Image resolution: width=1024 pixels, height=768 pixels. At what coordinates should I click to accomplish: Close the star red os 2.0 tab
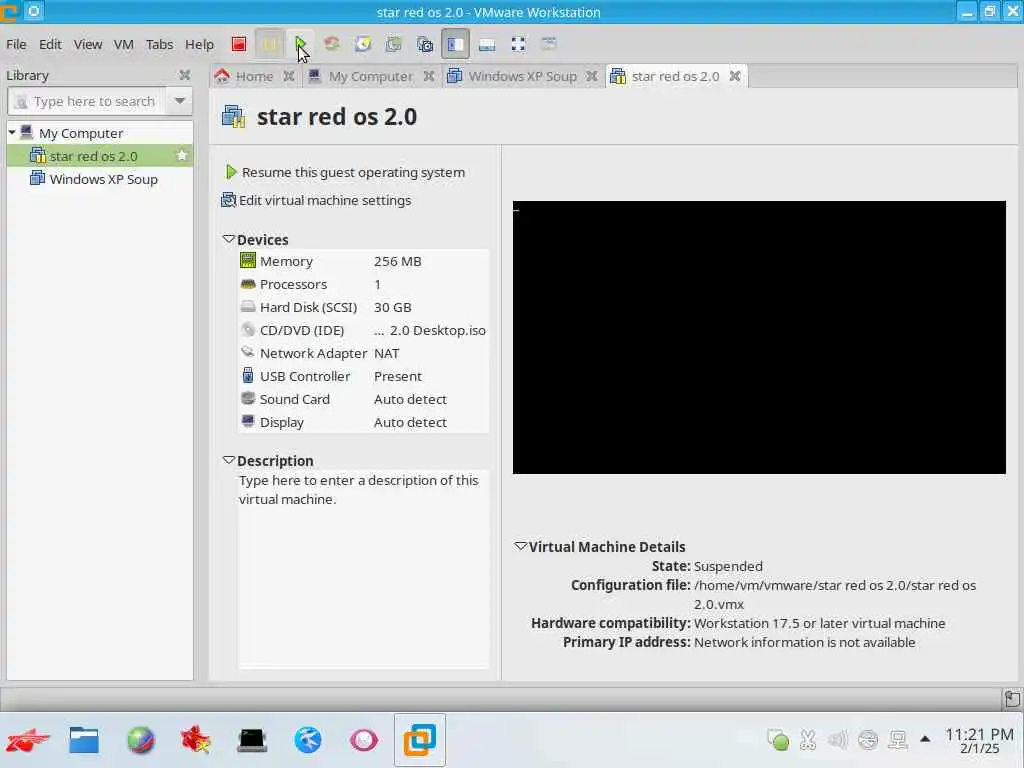pyautogui.click(x=735, y=76)
